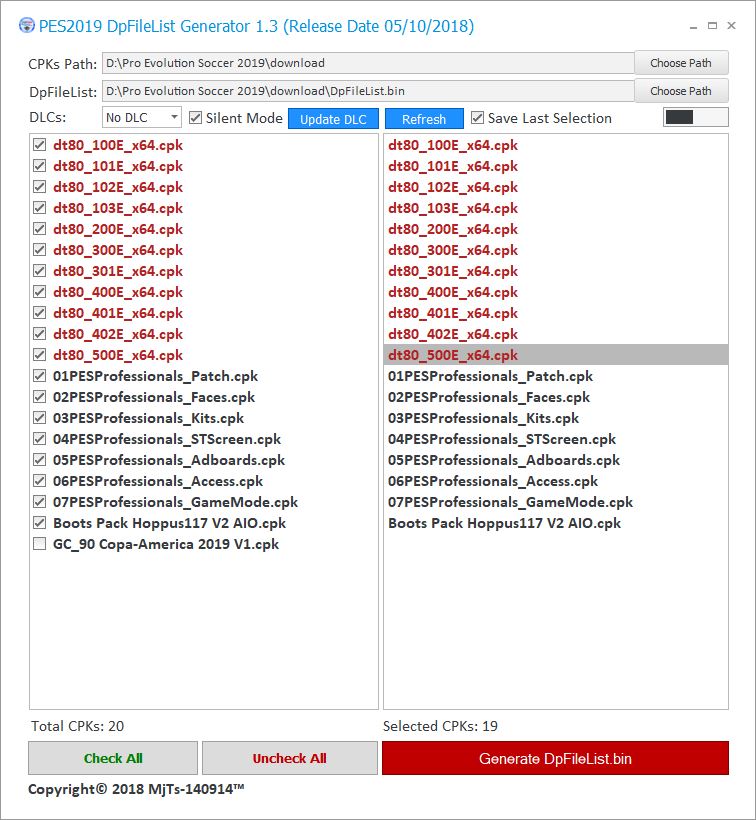Image resolution: width=756 pixels, height=820 pixels.
Task: Uncheck 05PESProfessionals_Adboards.cpk checkbox
Action: tap(40, 460)
